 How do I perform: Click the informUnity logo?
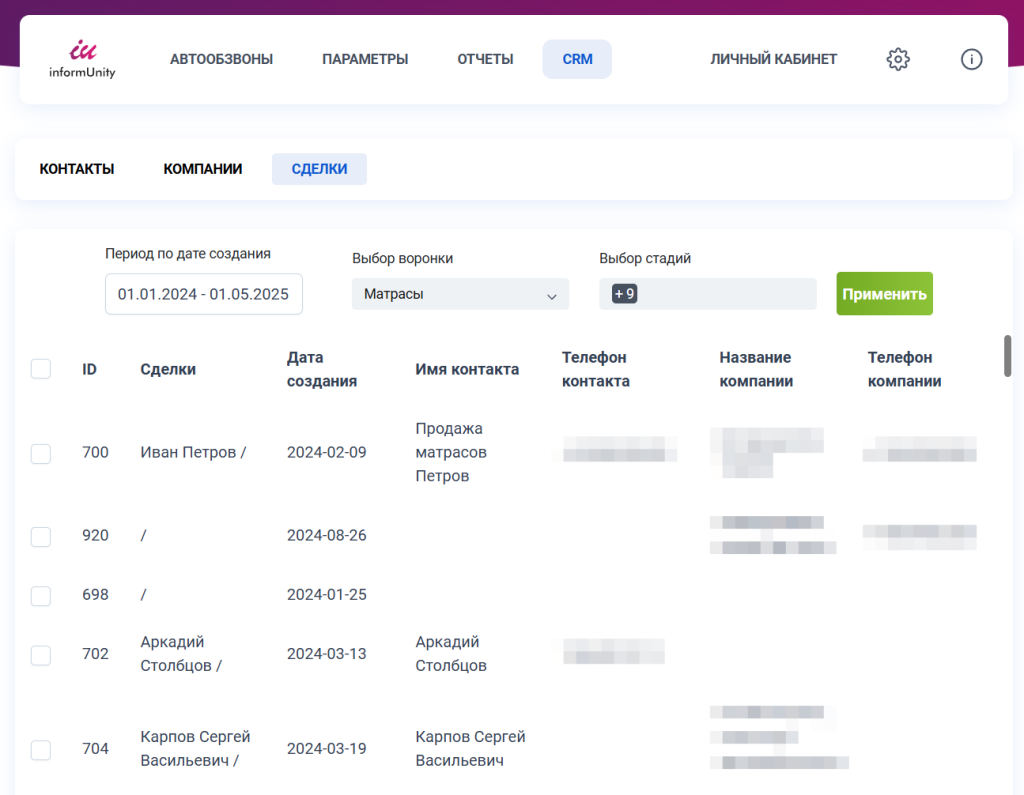[x=82, y=59]
